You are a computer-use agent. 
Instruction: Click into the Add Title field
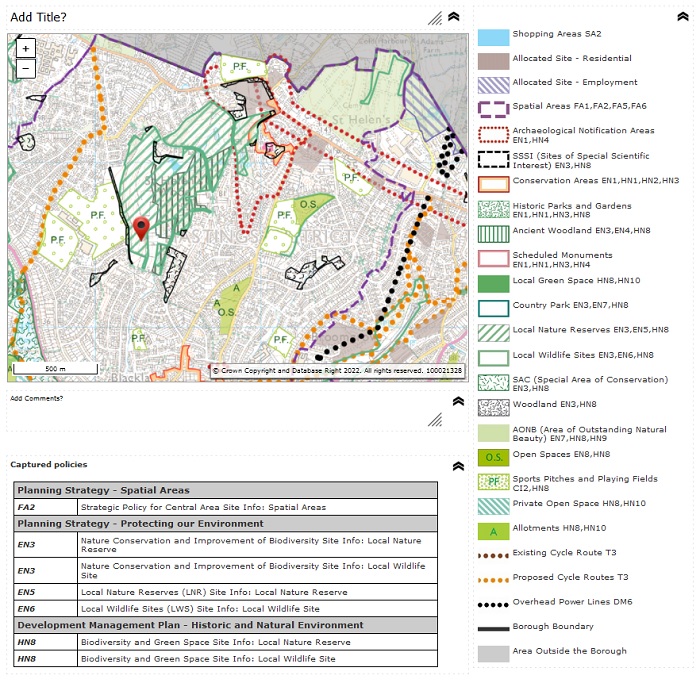point(219,17)
